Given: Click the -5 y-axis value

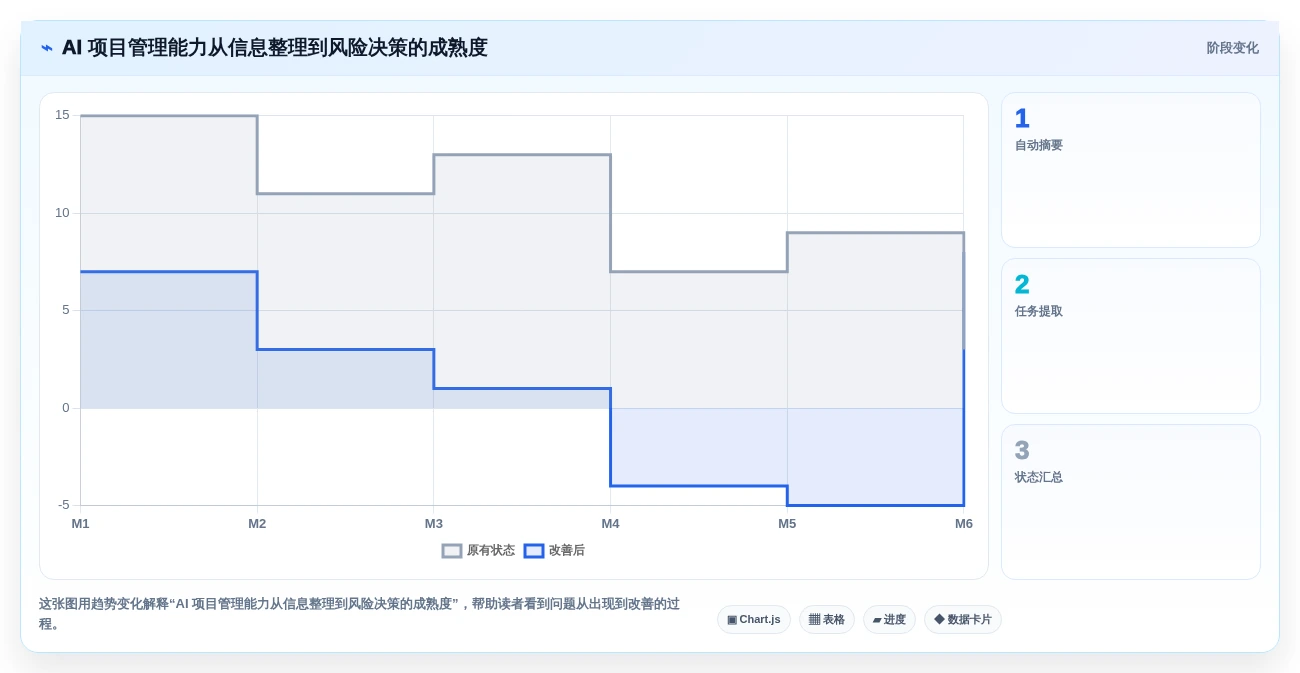Looking at the screenshot, I should click(x=63, y=505).
